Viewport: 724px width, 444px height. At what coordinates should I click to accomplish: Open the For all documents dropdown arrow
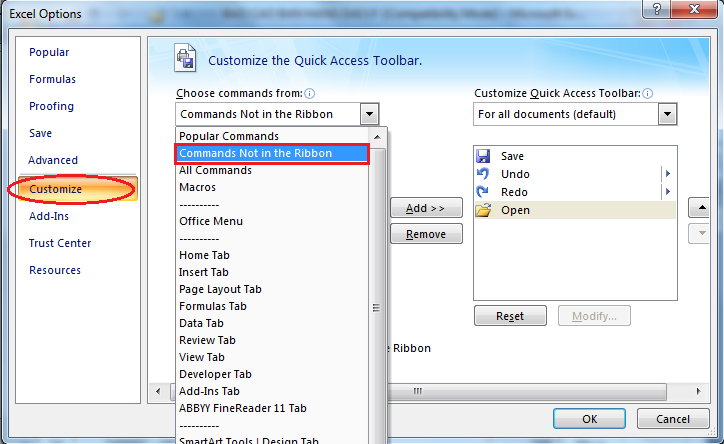pyautogui.click(x=667, y=114)
